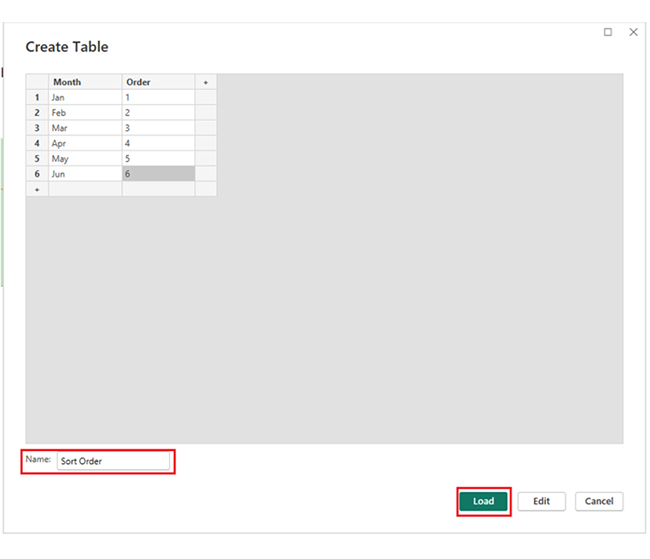650x559 pixels.
Task: Select the Month column header
Action: tap(85, 82)
